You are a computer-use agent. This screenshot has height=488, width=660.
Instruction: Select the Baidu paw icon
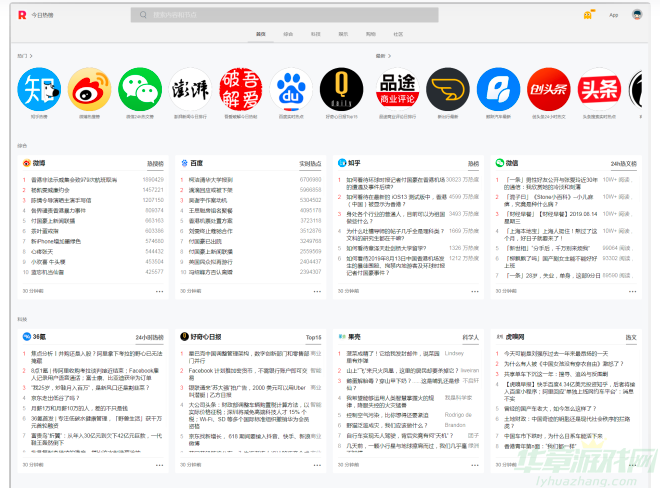292,90
